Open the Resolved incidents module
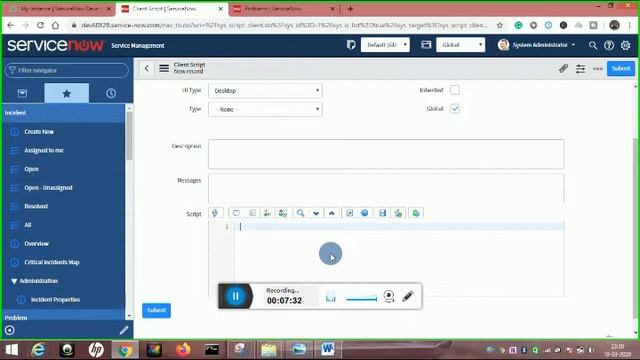 point(36,207)
